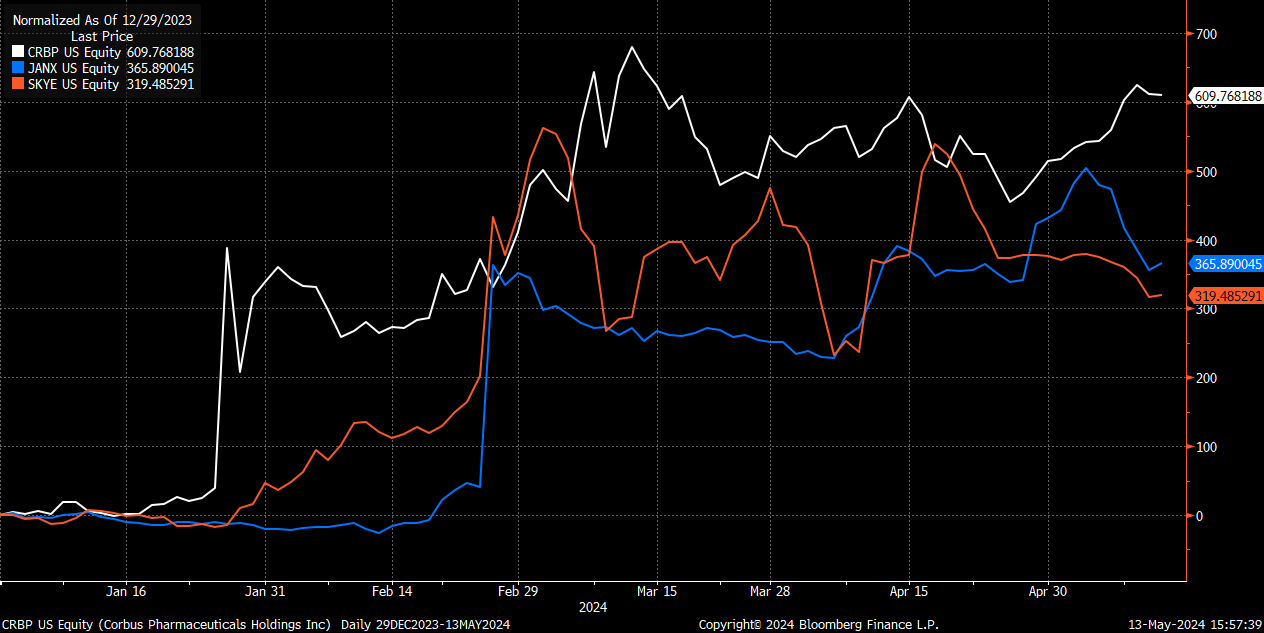The width and height of the screenshot is (1264, 633).
Task: Click the Apr 15 date axis label
Action: 909,591
